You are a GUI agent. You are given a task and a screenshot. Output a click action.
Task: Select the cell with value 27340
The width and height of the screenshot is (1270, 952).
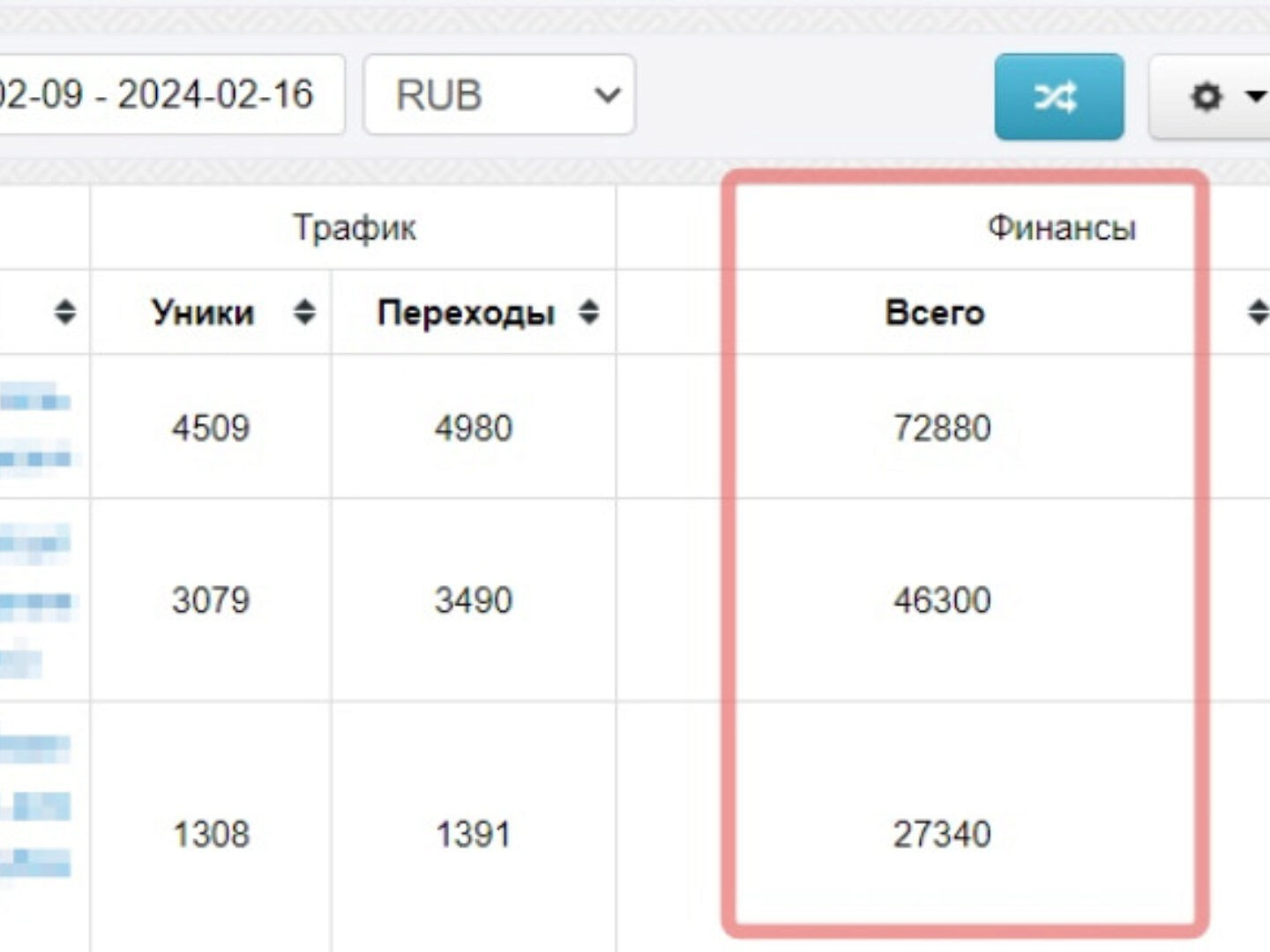pos(942,834)
